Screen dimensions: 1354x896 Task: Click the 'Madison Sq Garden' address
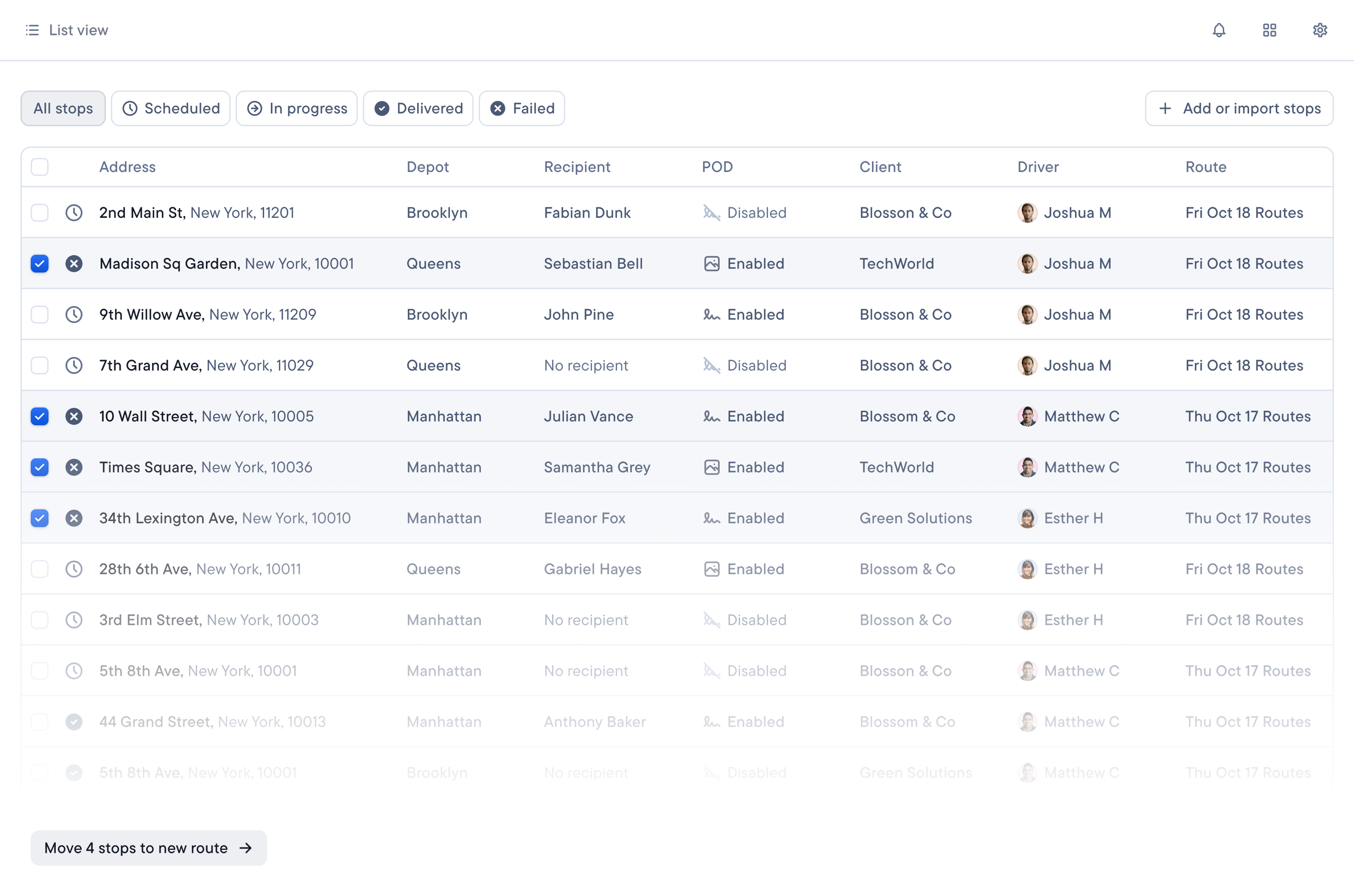227,263
